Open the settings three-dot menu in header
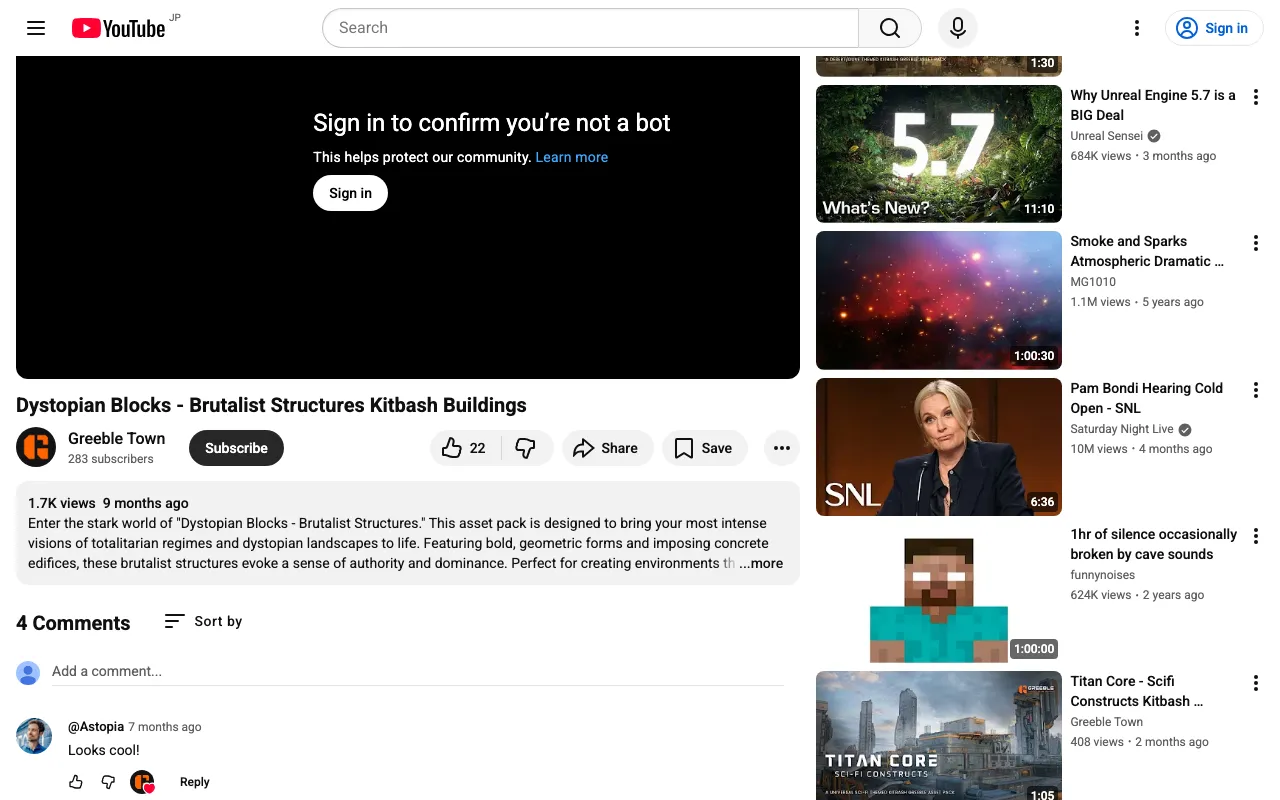 point(1136,28)
